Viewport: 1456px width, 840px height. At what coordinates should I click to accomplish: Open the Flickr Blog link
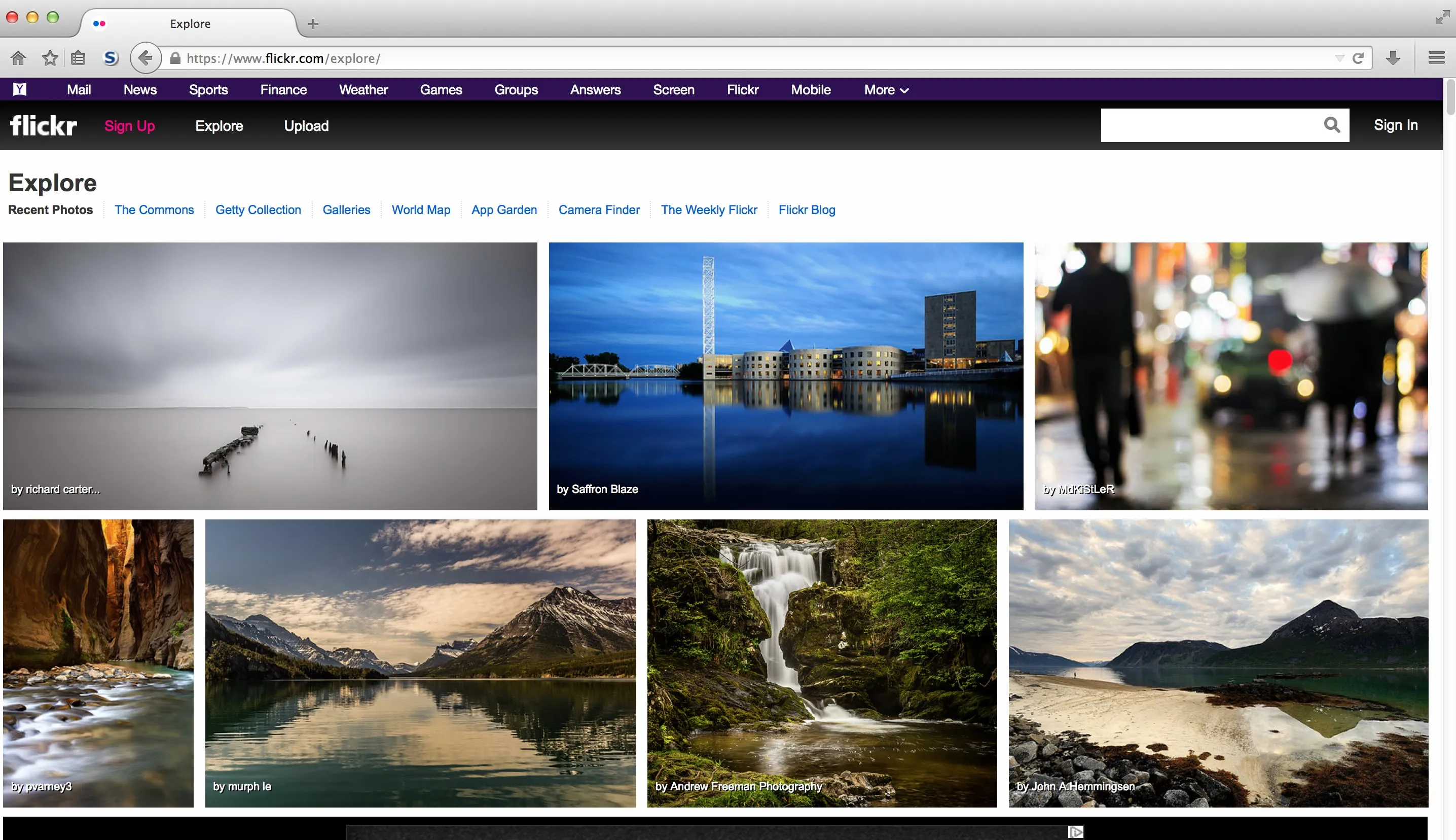point(807,210)
